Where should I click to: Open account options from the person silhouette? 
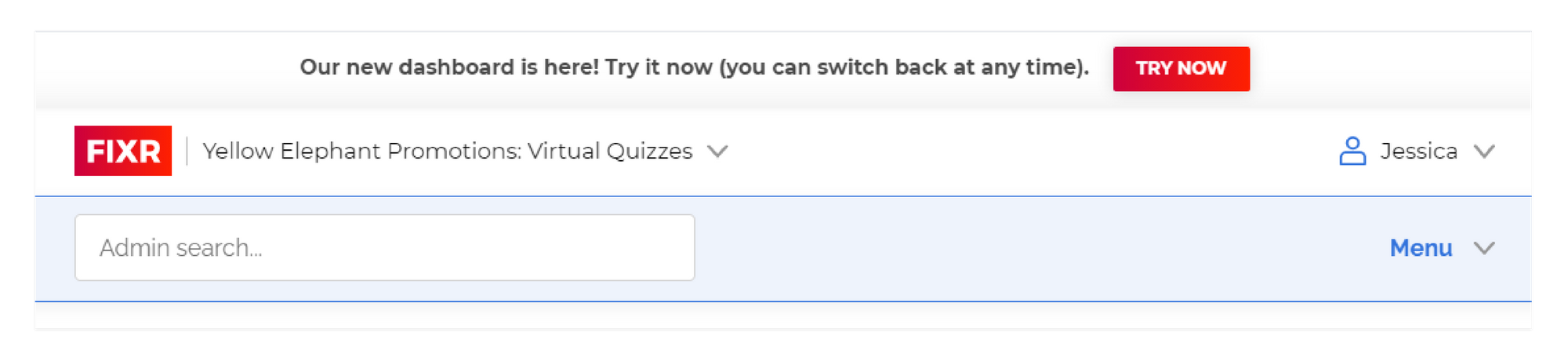pos(1352,151)
